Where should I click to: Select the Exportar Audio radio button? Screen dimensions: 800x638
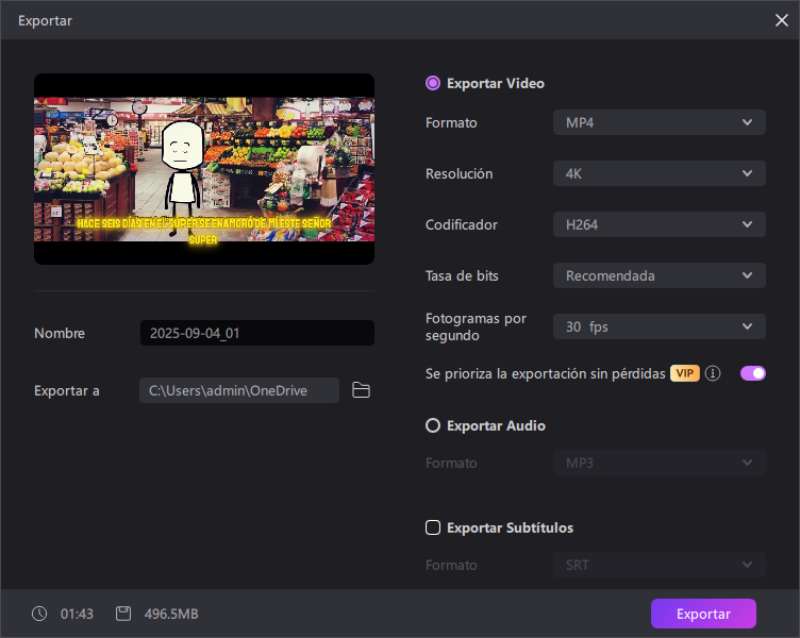tap(433, 426)
